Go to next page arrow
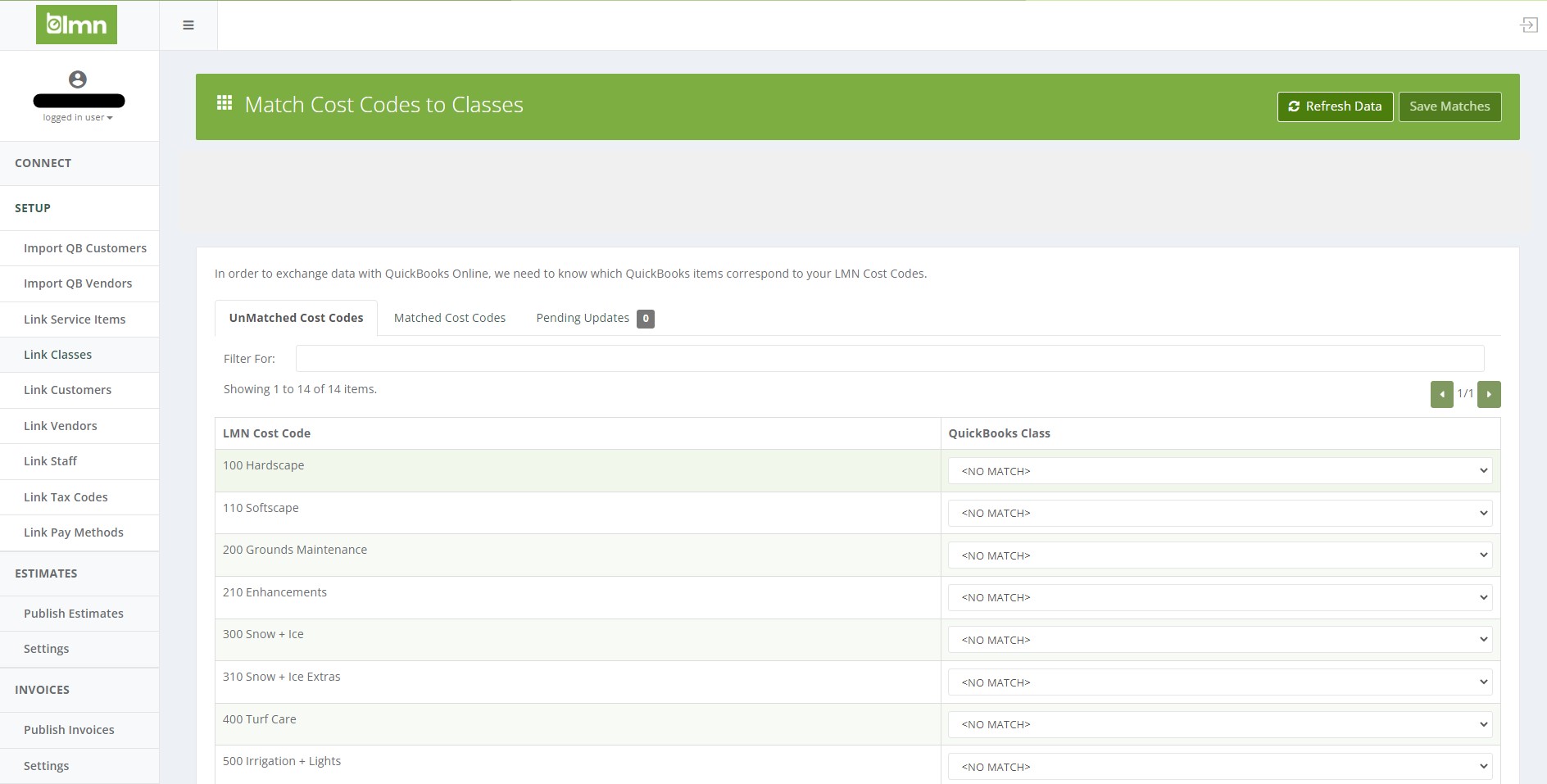The height and width of the screenshot is (784, 1547). [1489, 394]
